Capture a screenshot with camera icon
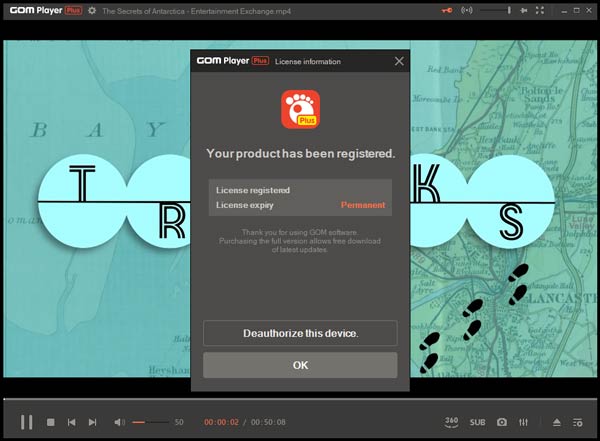Image resolution: width=600 pixels, height=441 pixels. [502, 422]
